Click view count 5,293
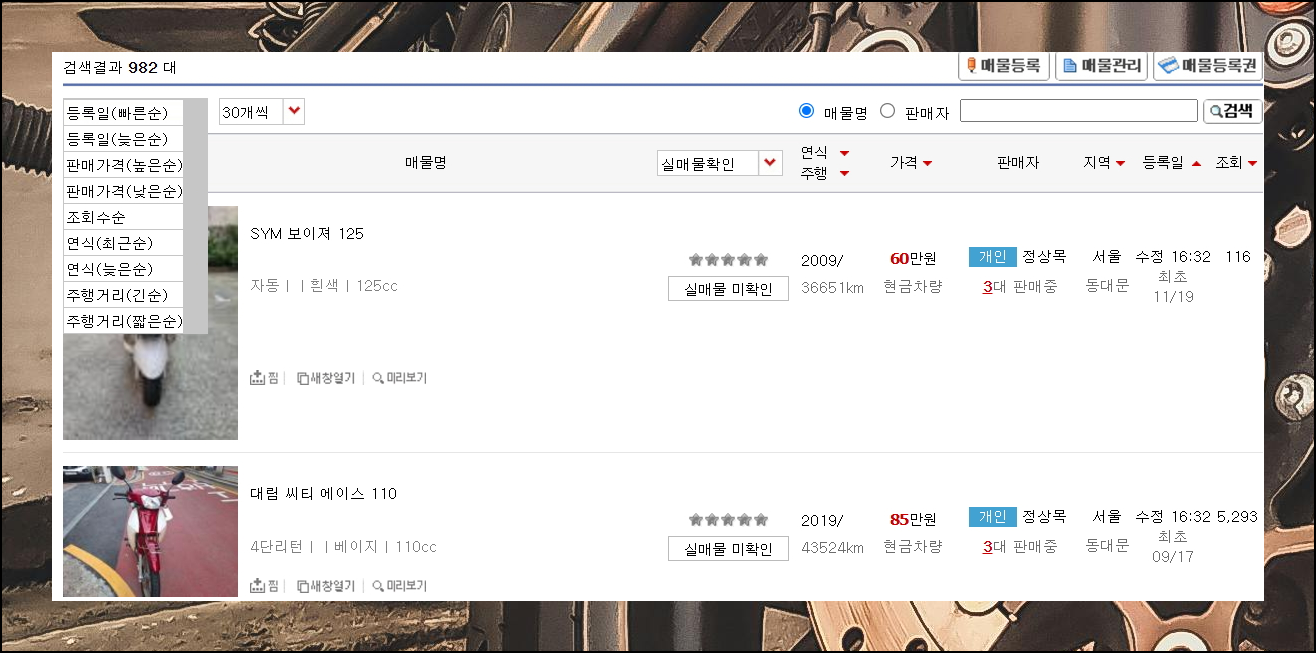The width and height of the screenshot is (1316, 653). [1238, 517]
